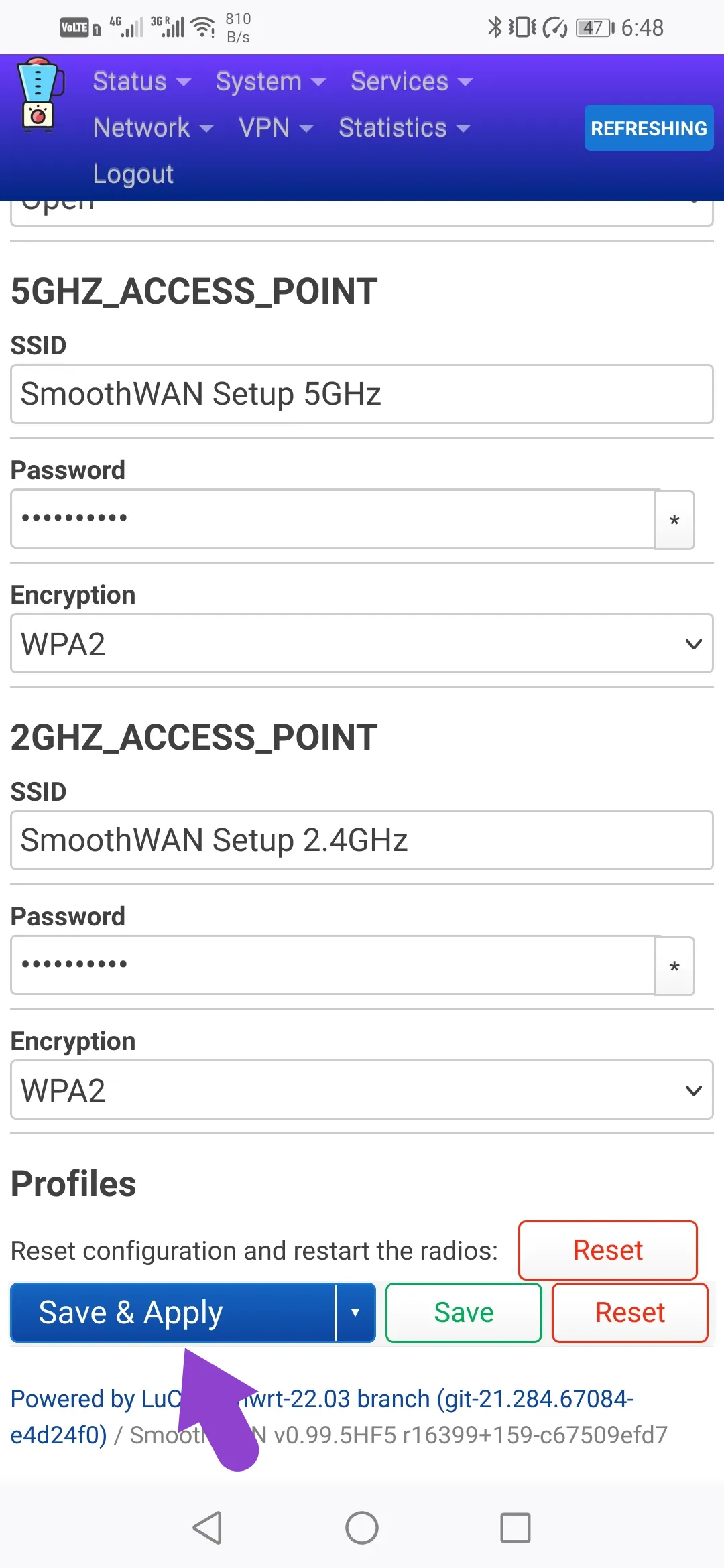
Task: Click the Save & Apply button
Action: tap(173, 1313)
